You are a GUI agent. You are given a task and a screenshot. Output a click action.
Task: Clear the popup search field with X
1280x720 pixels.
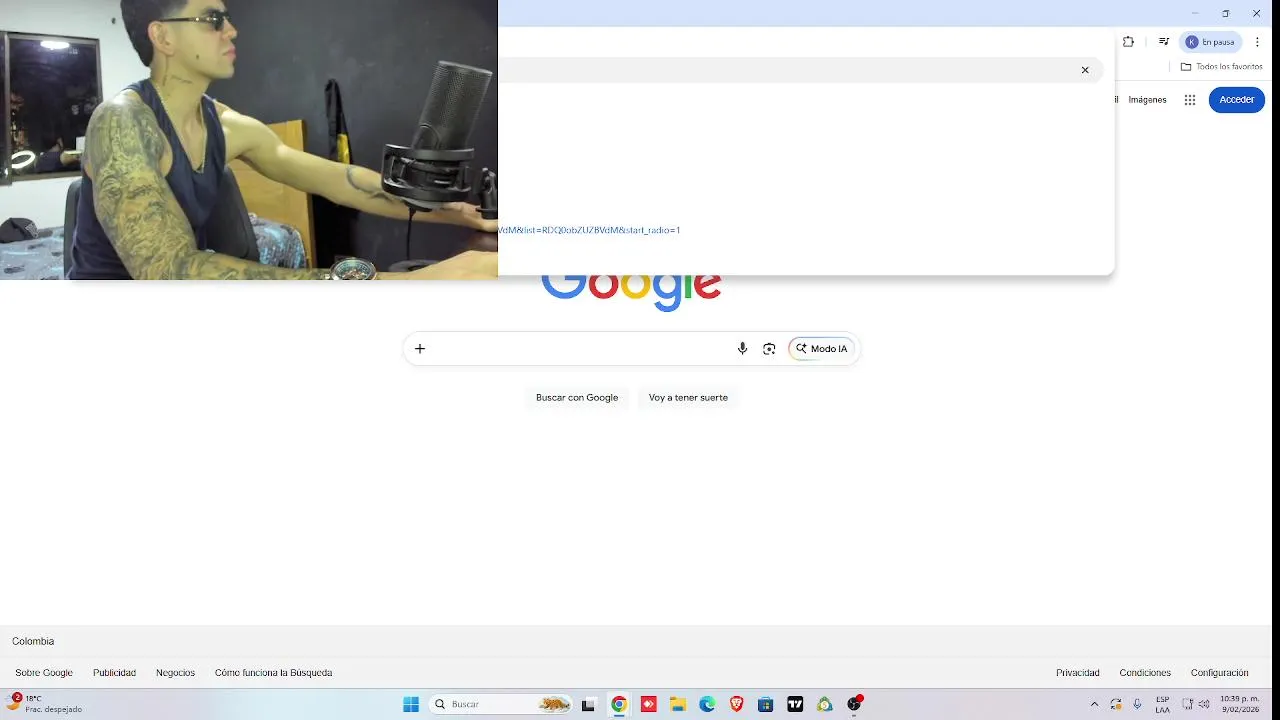pos(1085,70)
